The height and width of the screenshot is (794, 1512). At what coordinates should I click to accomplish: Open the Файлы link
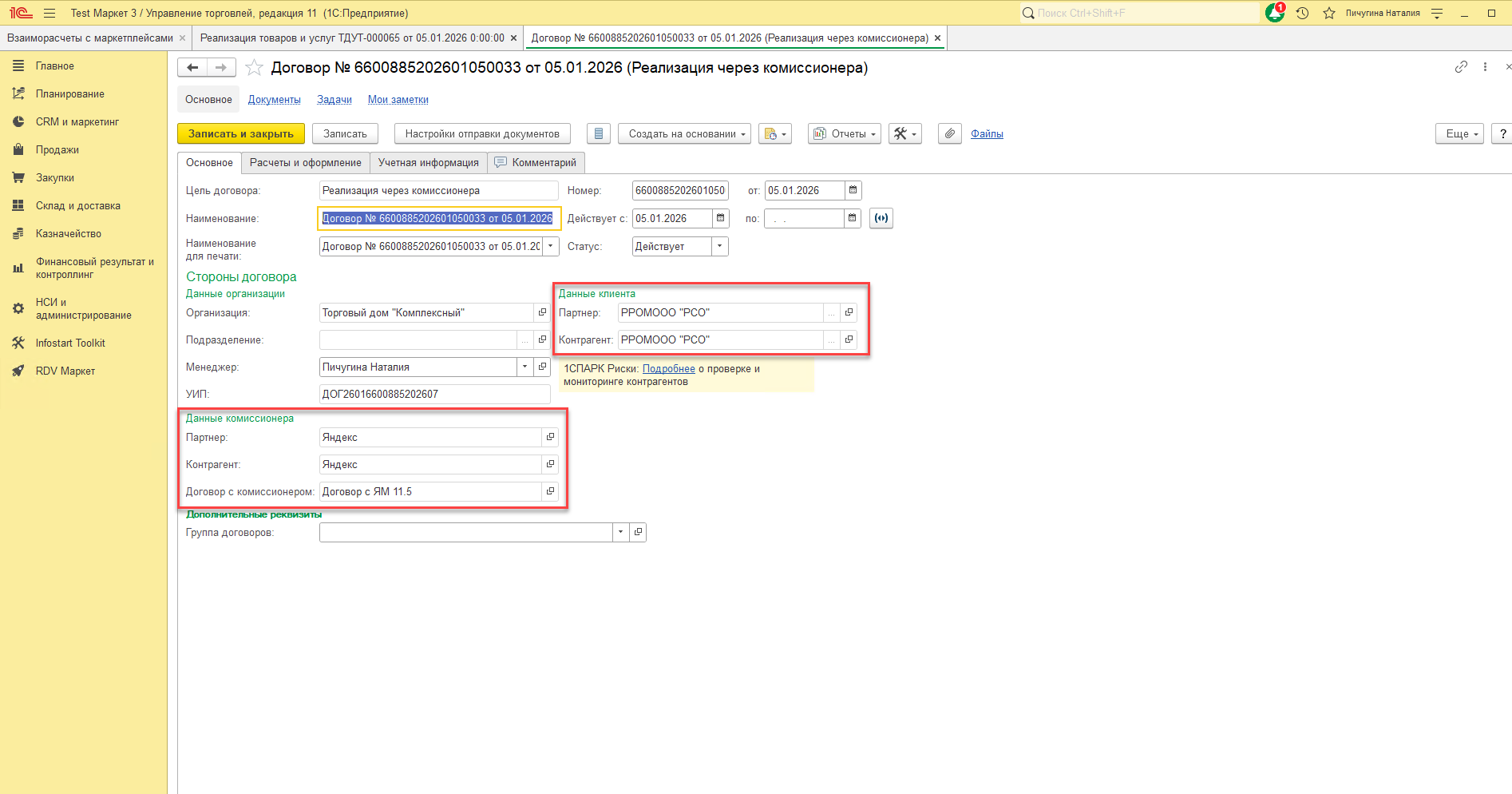pos(987,133)
